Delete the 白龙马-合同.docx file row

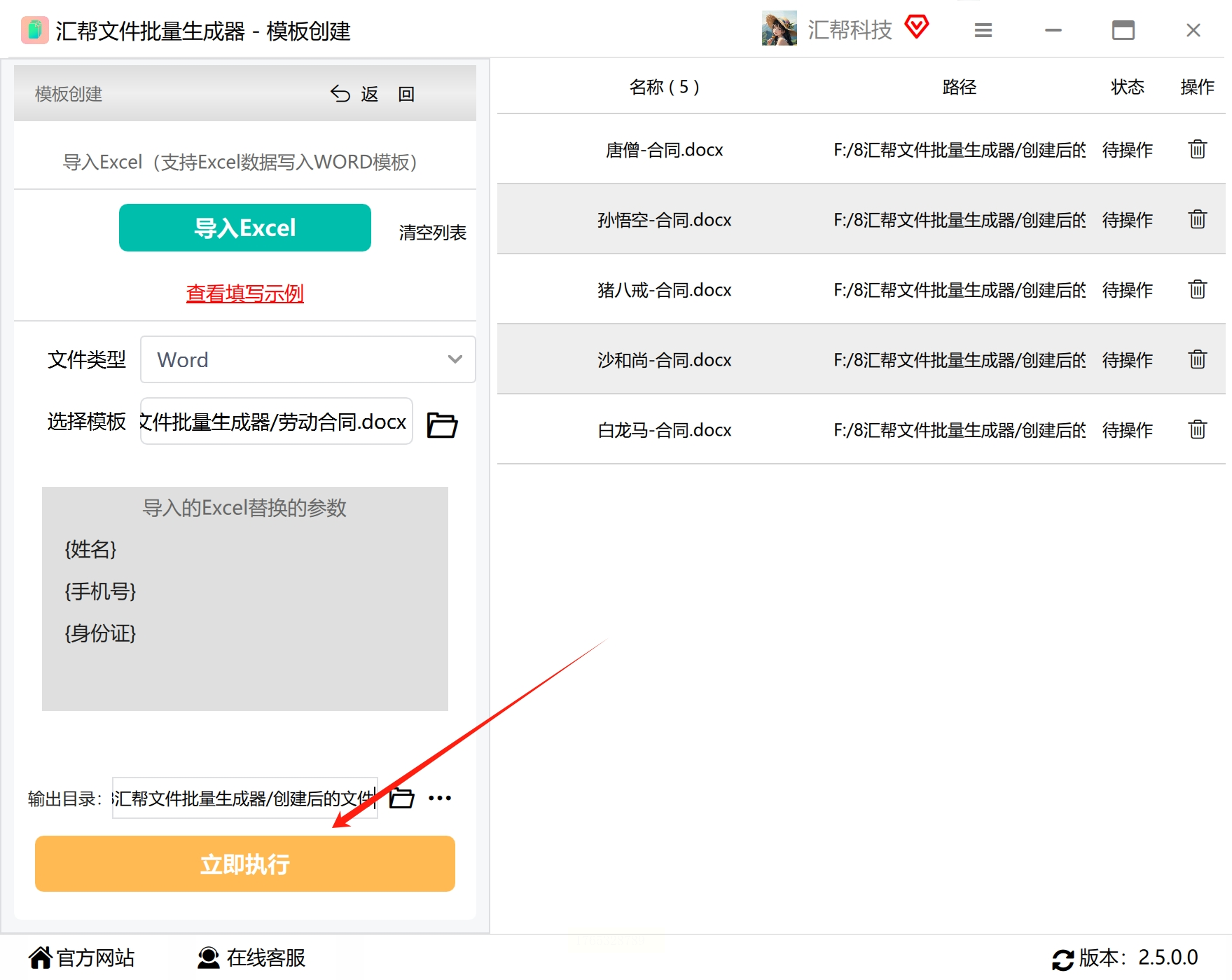(x=1197, y=429)
